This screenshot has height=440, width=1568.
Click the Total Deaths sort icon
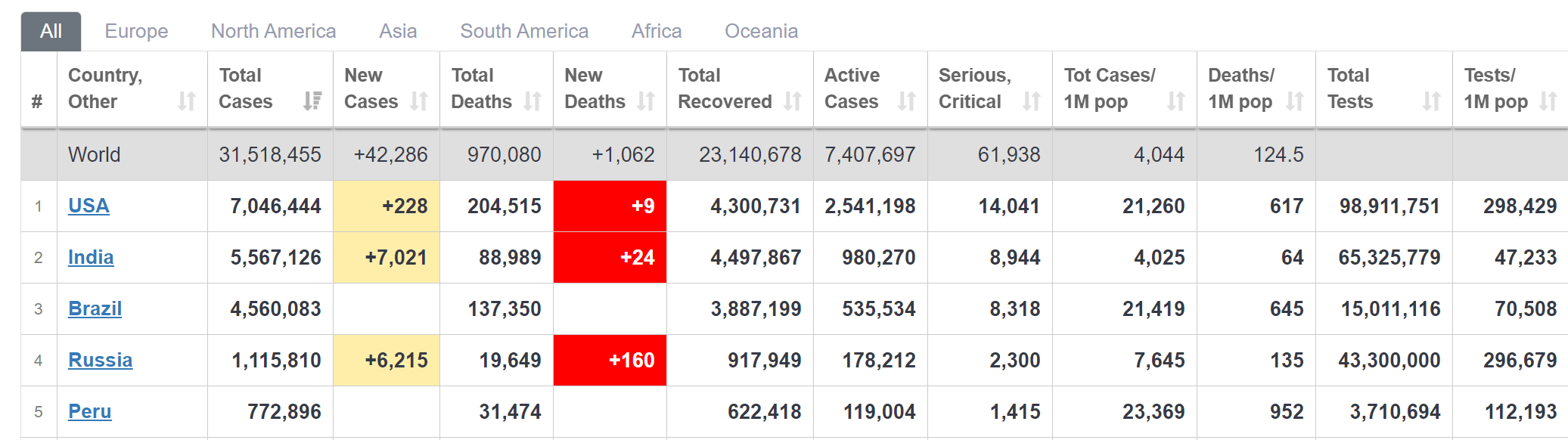[x=532, y=101]
